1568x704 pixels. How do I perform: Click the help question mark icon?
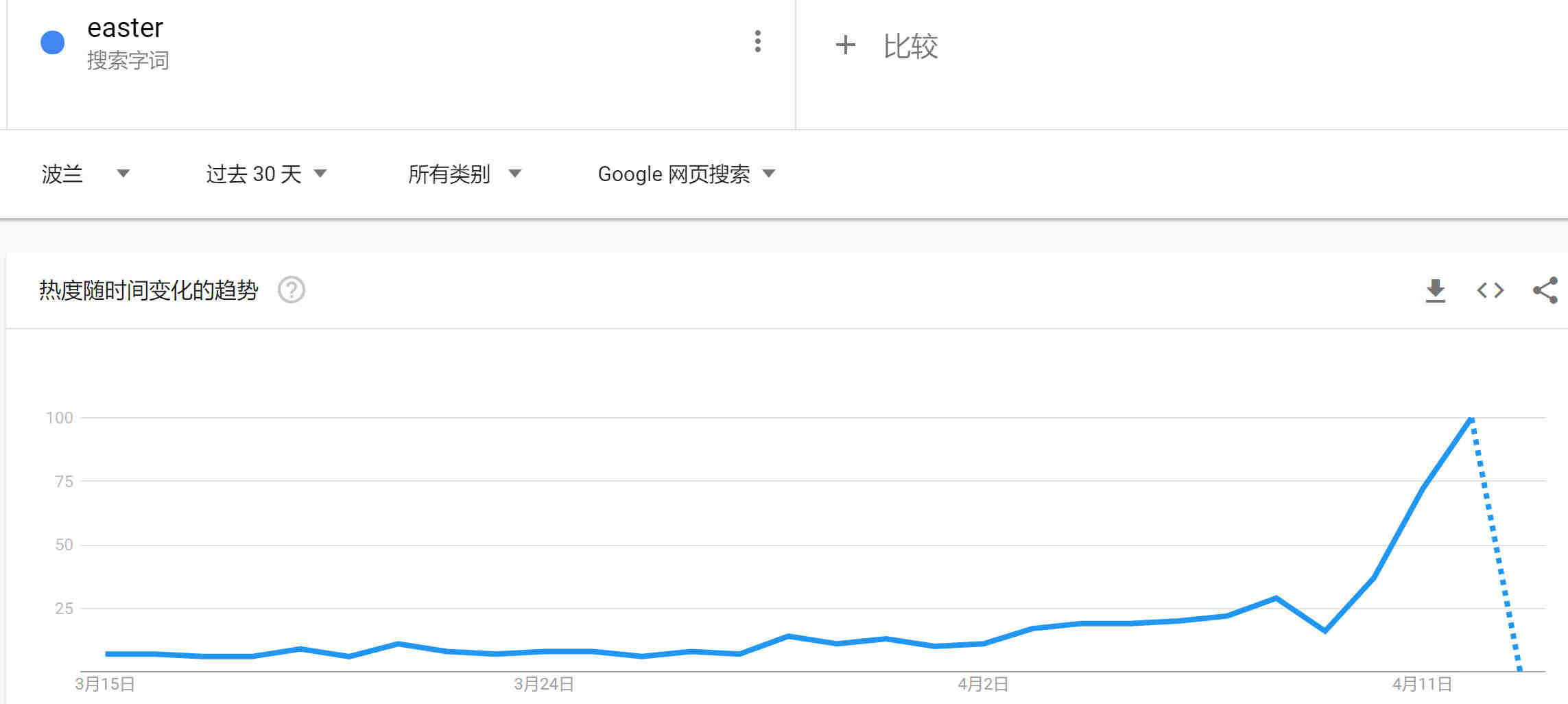point(291,290)
